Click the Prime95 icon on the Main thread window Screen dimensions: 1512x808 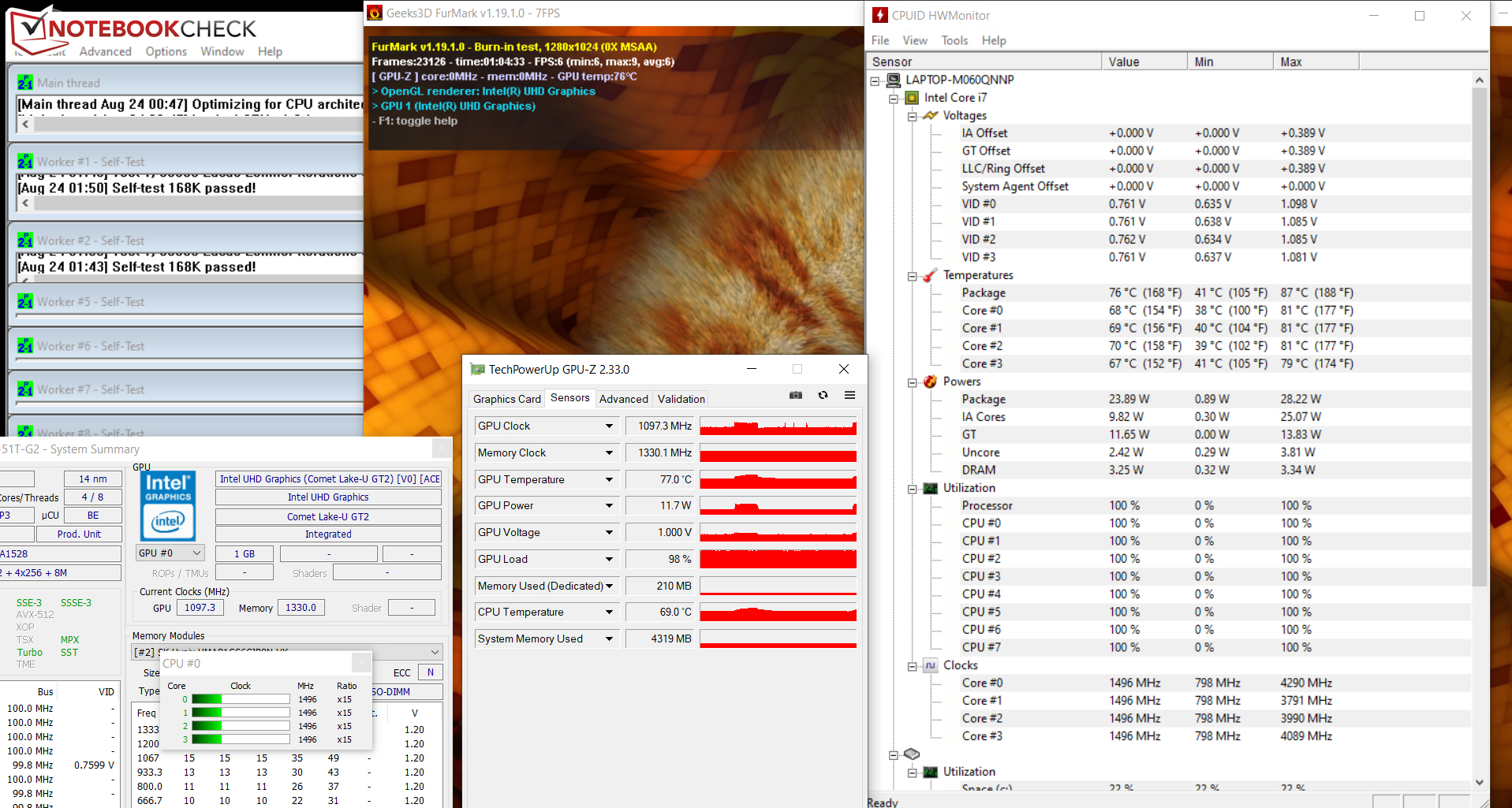[25, 83]
